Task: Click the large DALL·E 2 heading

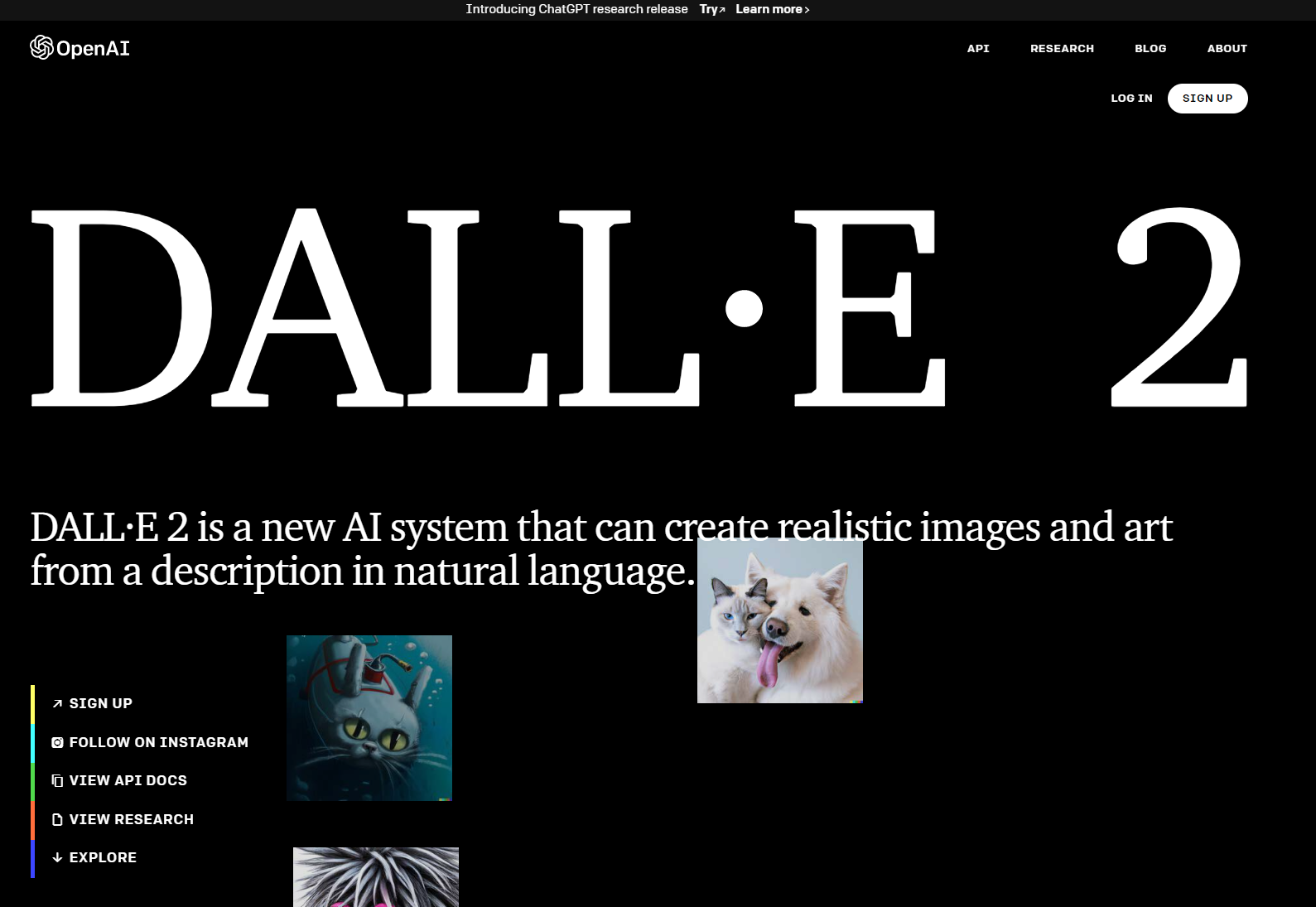Action: 639,307
